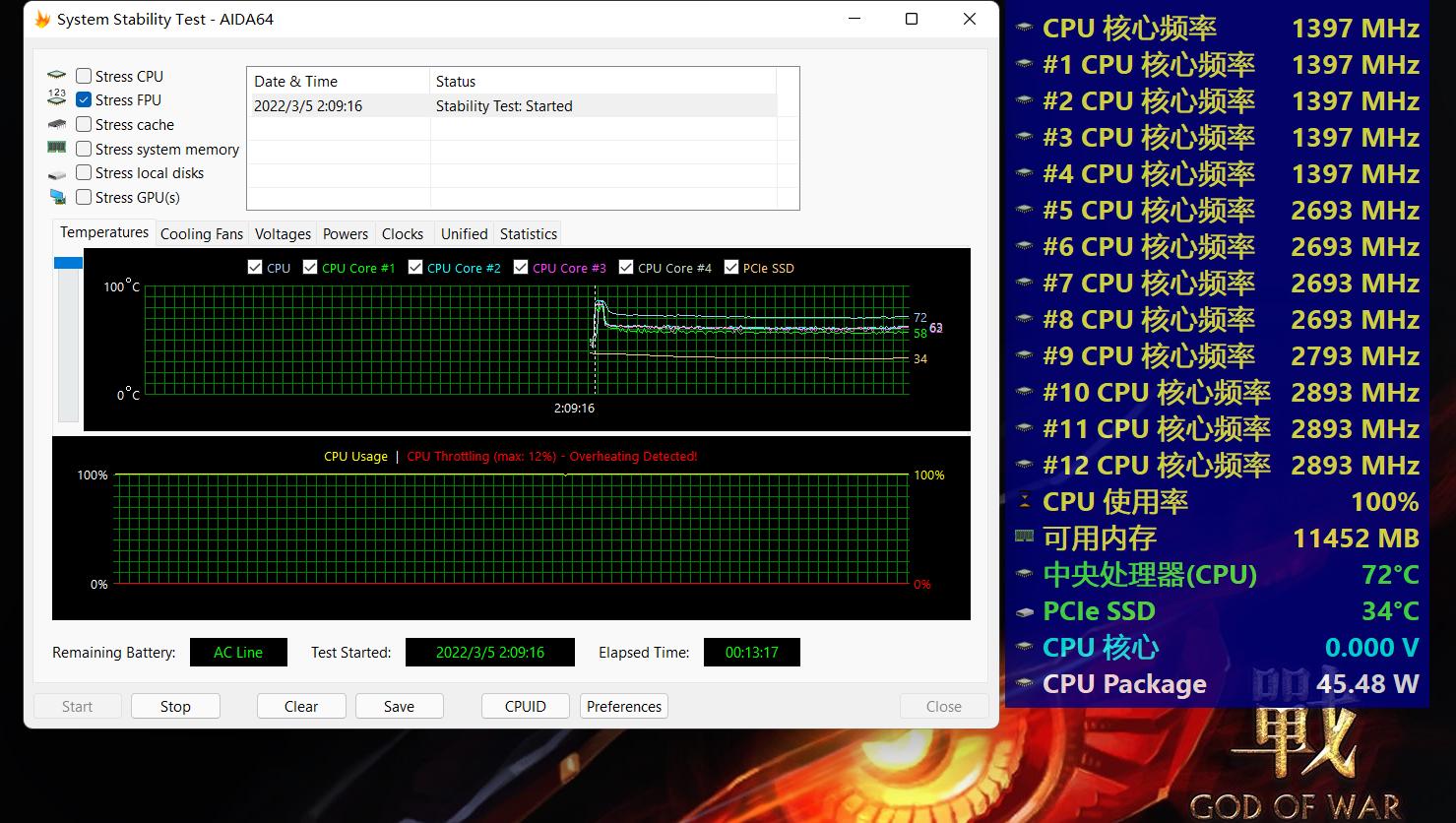Viewport: 1456px width, 823px height.
Task: Toggle the CPU graph legend checkbox
Action: pos(255,267)
